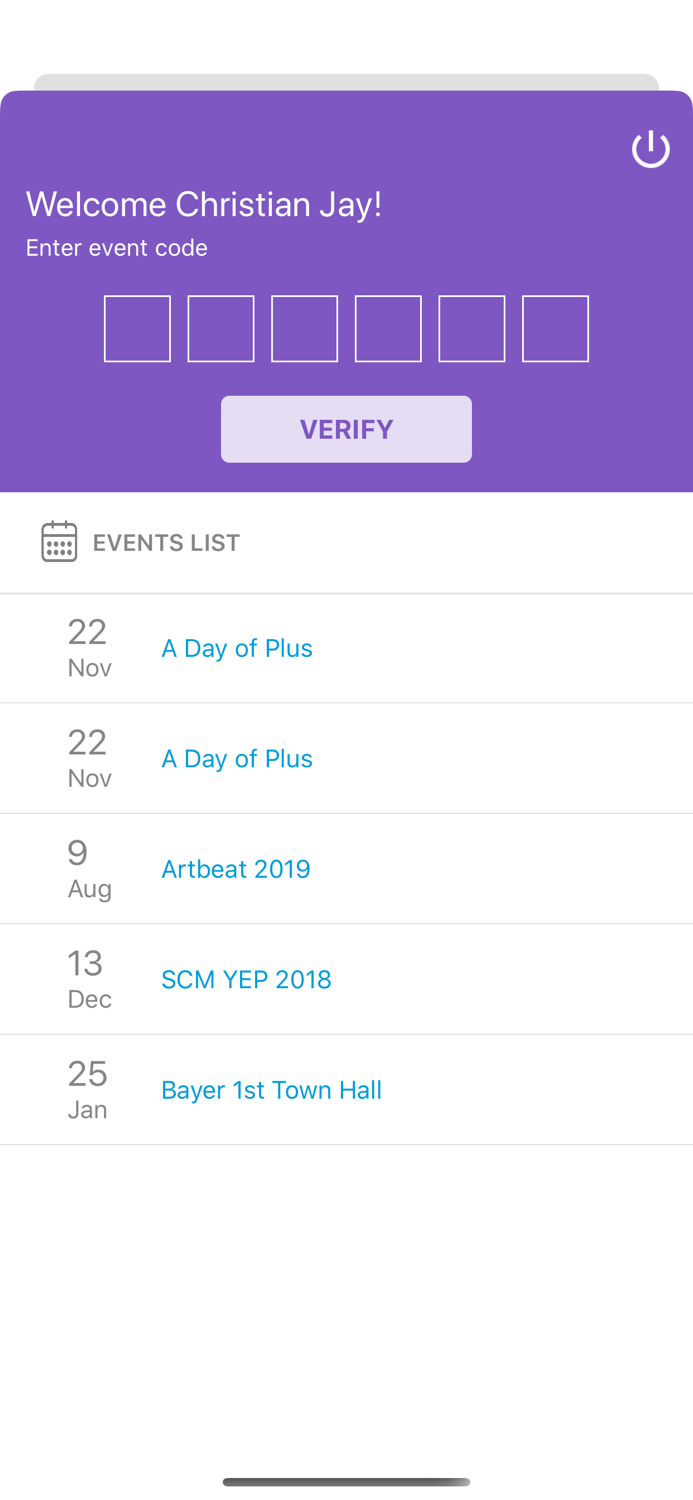The height and width of the screenshot is (1500, 693).
Task: Click the 9 Aug date marker
Action: (x=87, y=868)
